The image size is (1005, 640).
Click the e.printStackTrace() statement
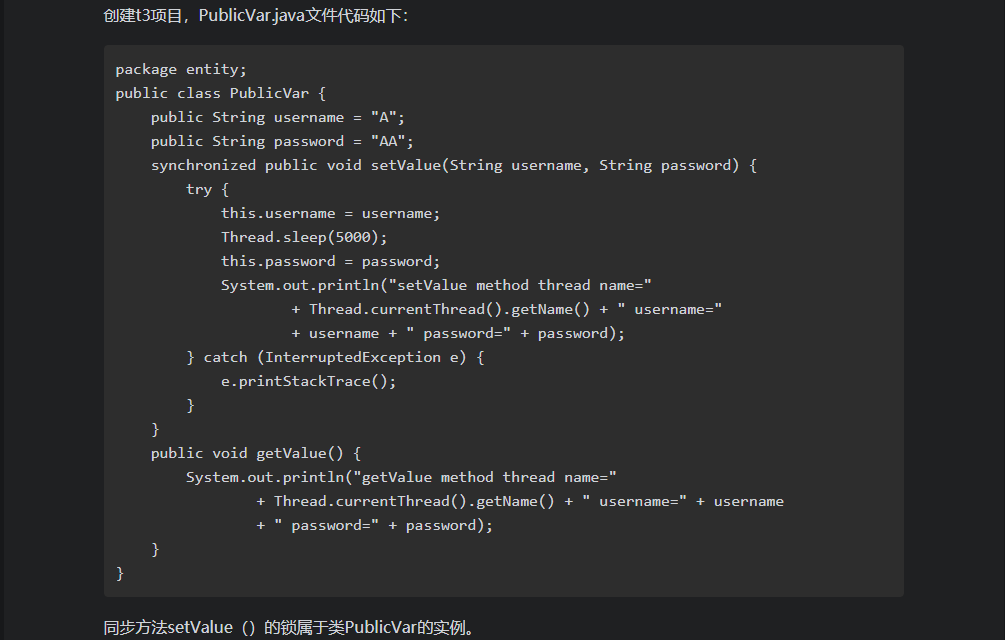tap(308, 382)
